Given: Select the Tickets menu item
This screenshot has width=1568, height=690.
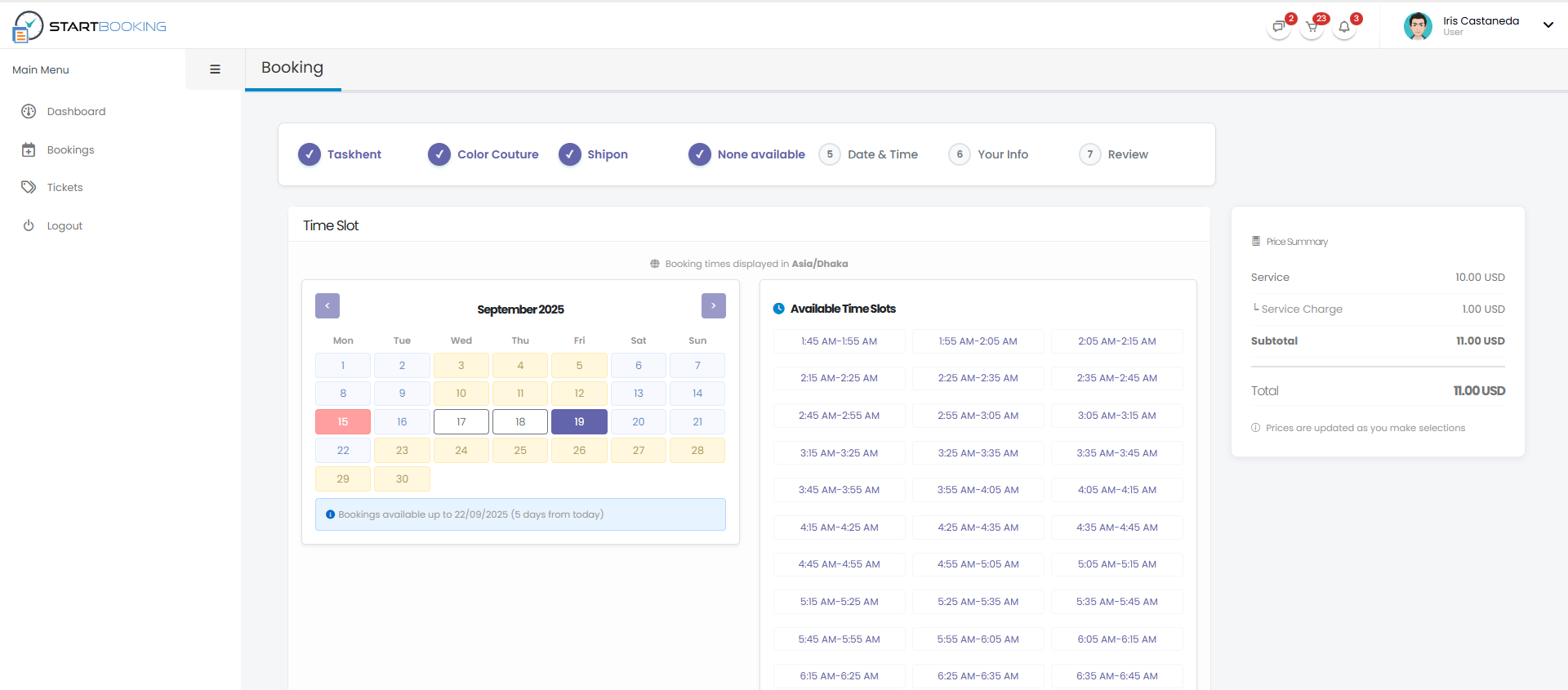Looking at the screenshot, I should [65, 188].
